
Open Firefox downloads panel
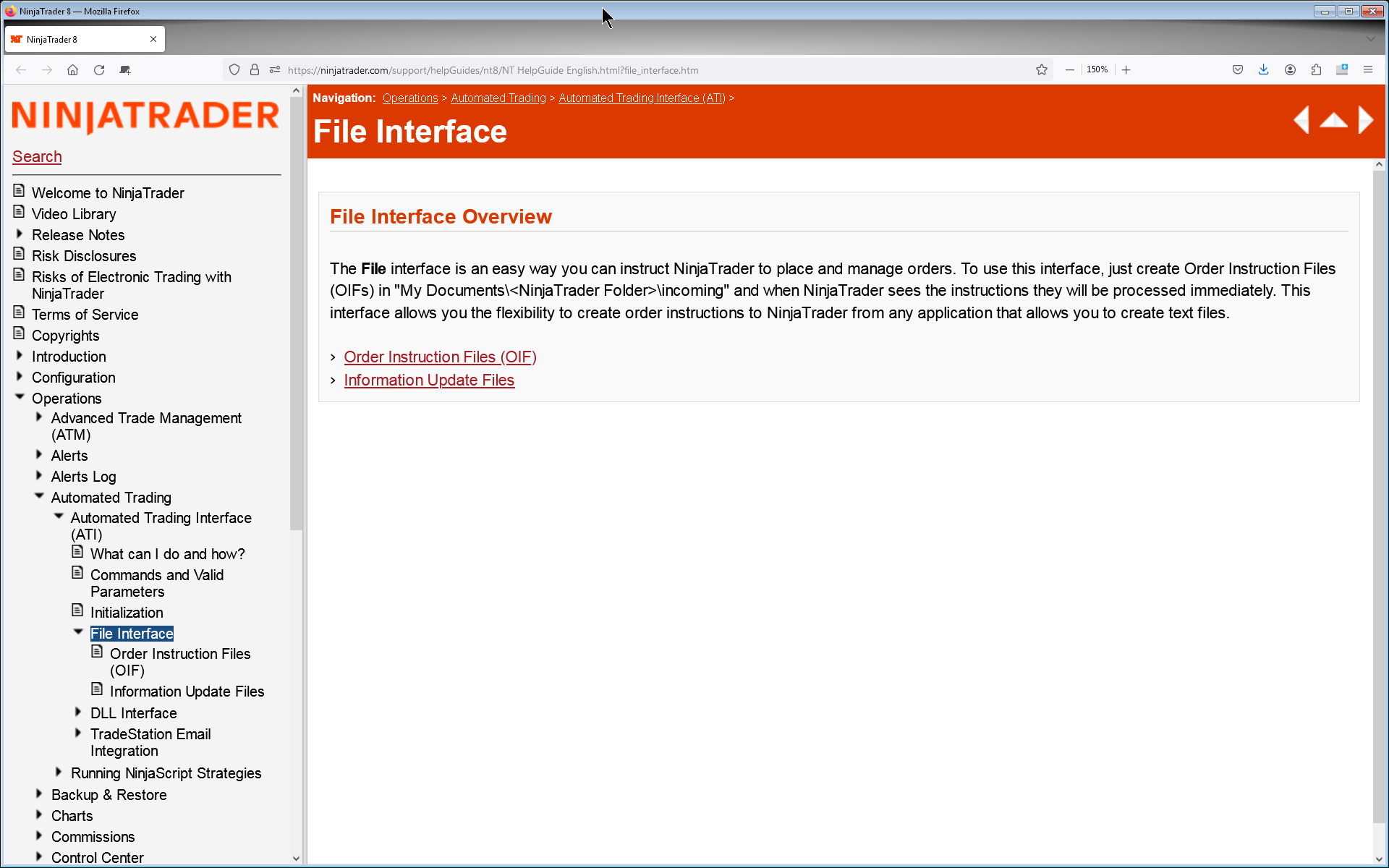(x=1263, y=70)
